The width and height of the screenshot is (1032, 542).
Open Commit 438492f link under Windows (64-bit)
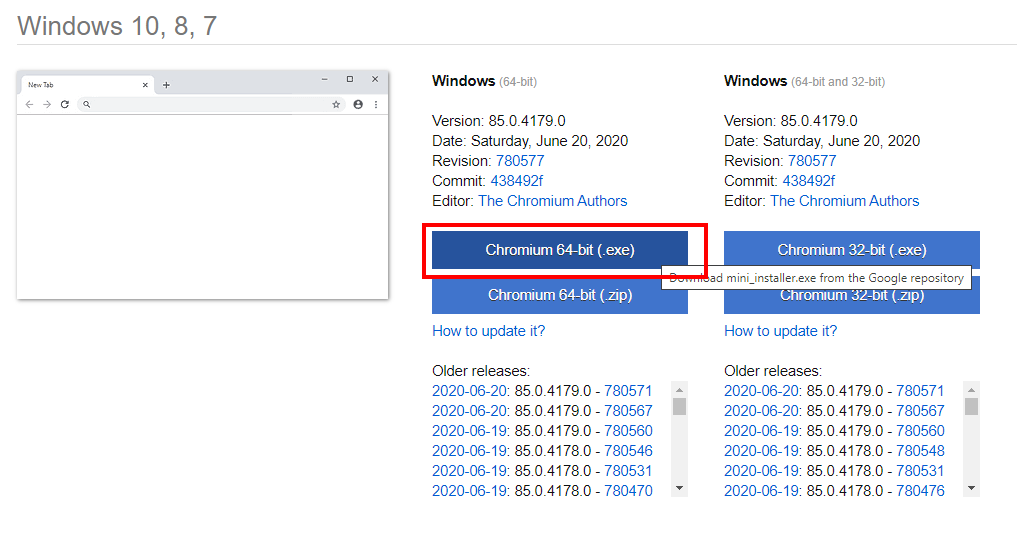tap(517, 181)
